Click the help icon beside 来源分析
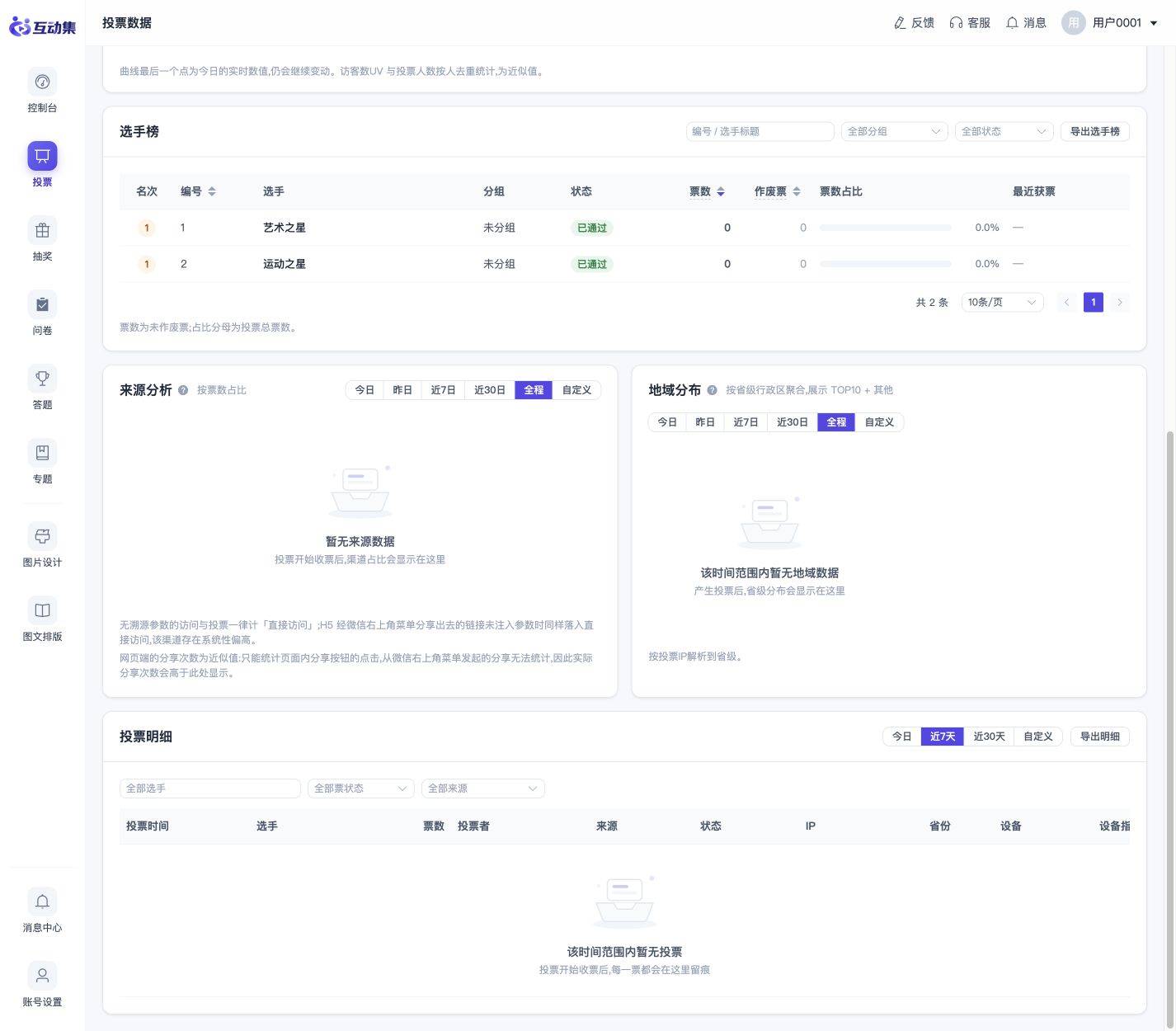The image size is (1176, 1031). (x=183, y=390)
